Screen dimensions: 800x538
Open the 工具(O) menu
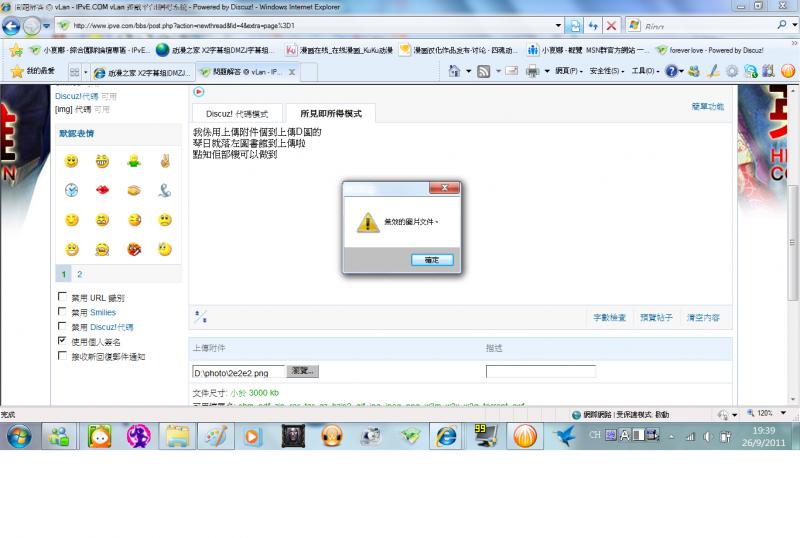[645, 71]
